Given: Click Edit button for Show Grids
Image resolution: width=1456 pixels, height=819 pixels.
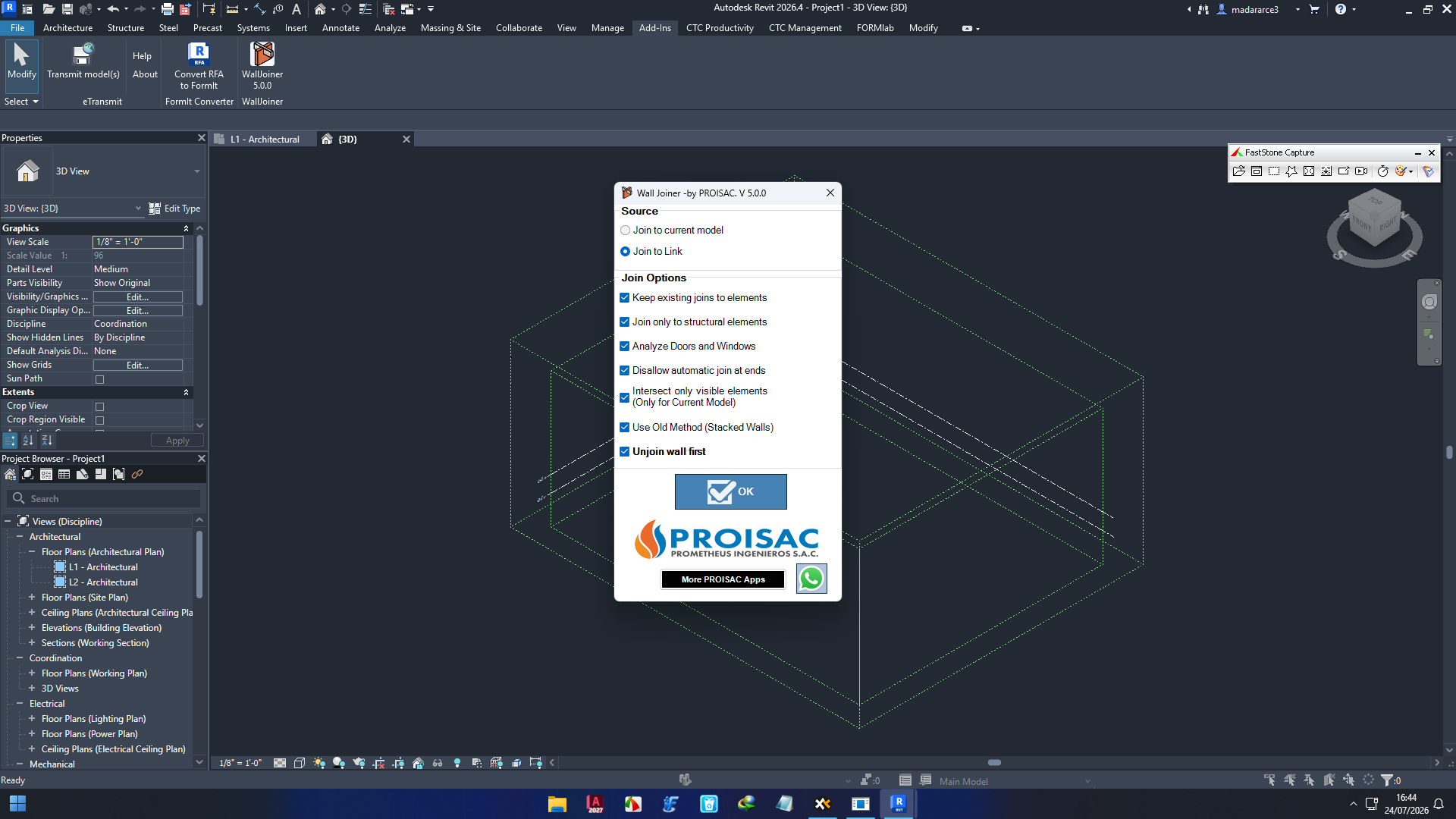Looking at the screenshot, I should pos(137,366).
